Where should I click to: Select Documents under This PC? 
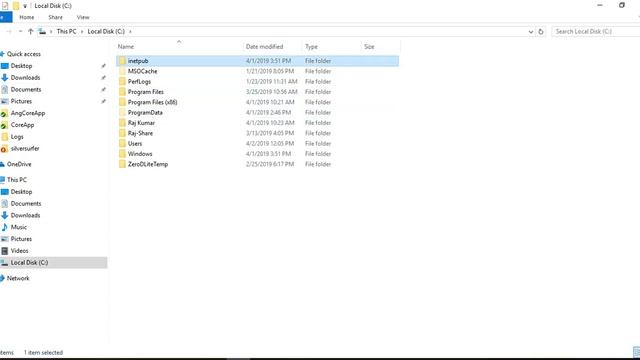tap(26, 203)
